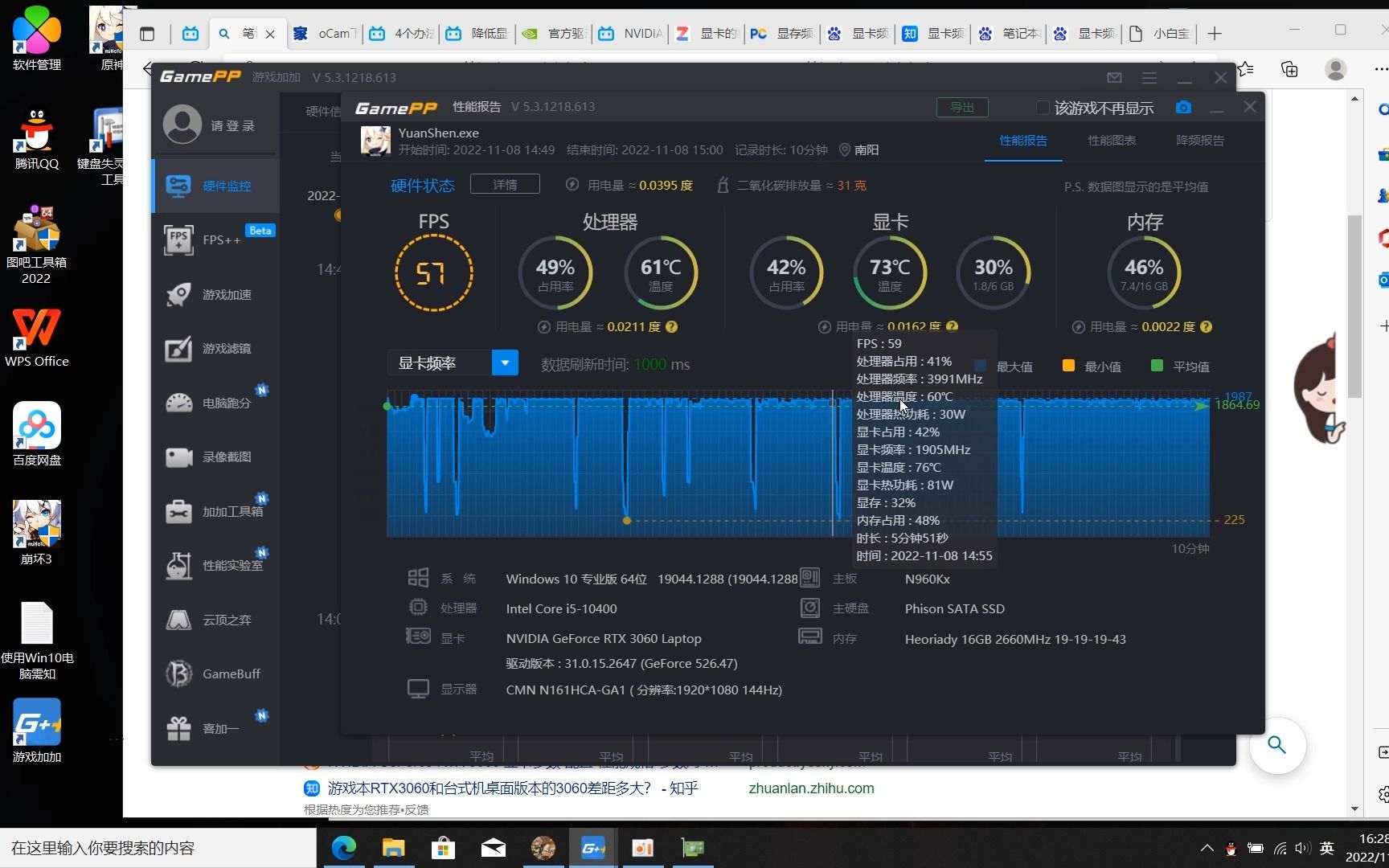Toggle 最小值 legend series
This screenshot has height=868, width=1389.
click(x=1092, y=366)
